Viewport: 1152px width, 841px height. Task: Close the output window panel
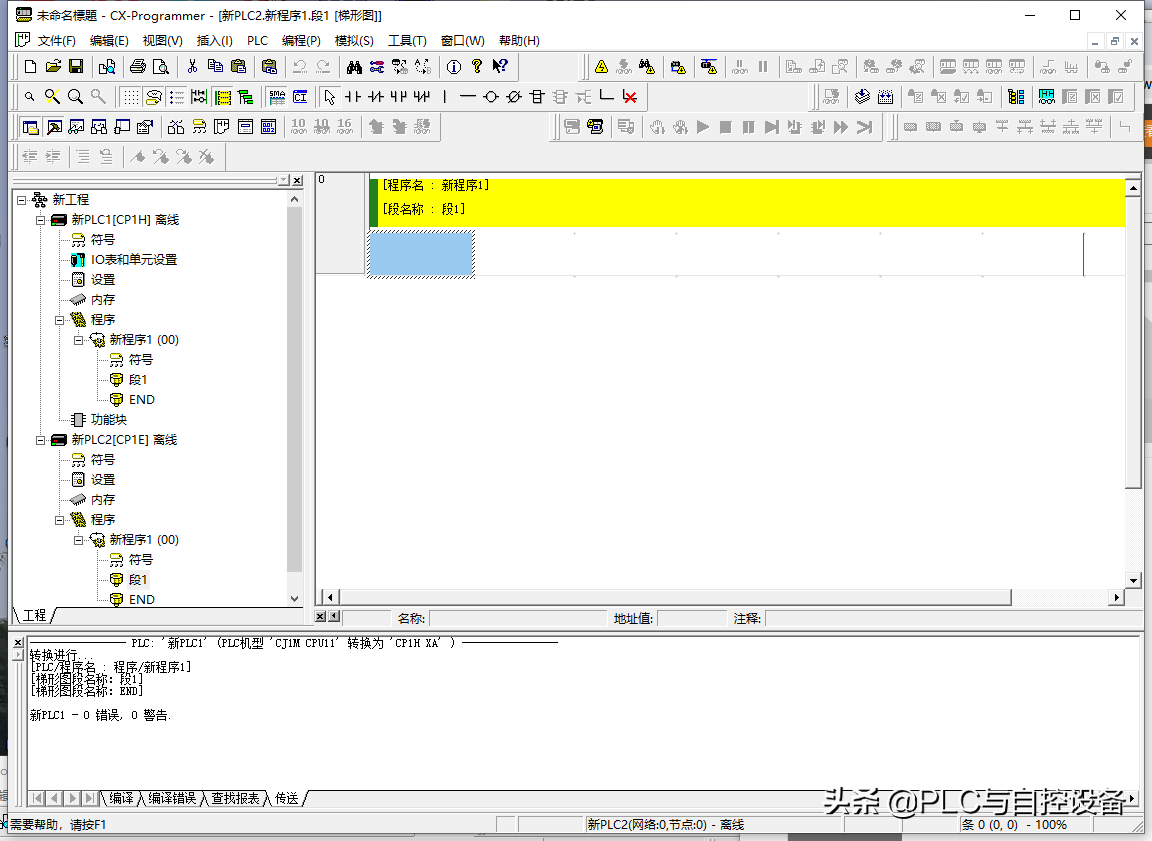point(18,642)
